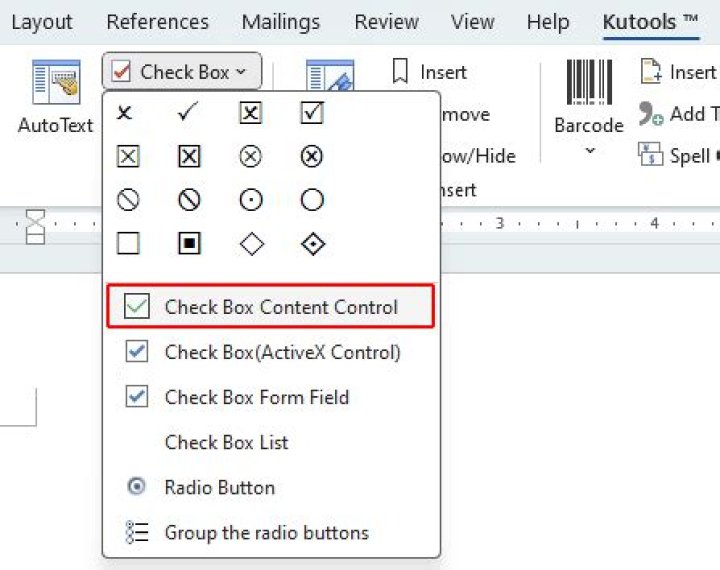Click the Barcode icon
720x570 pixels.
point(588,84)
